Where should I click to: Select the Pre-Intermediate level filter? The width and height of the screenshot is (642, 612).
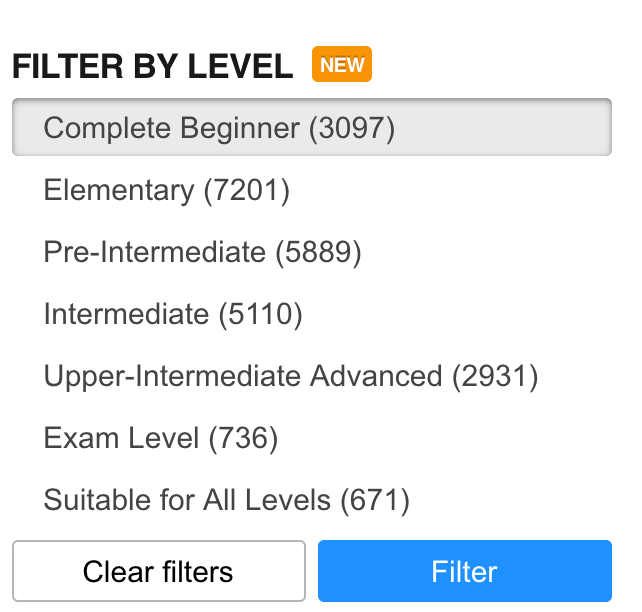pyautogui.click(x=202, y=252)
